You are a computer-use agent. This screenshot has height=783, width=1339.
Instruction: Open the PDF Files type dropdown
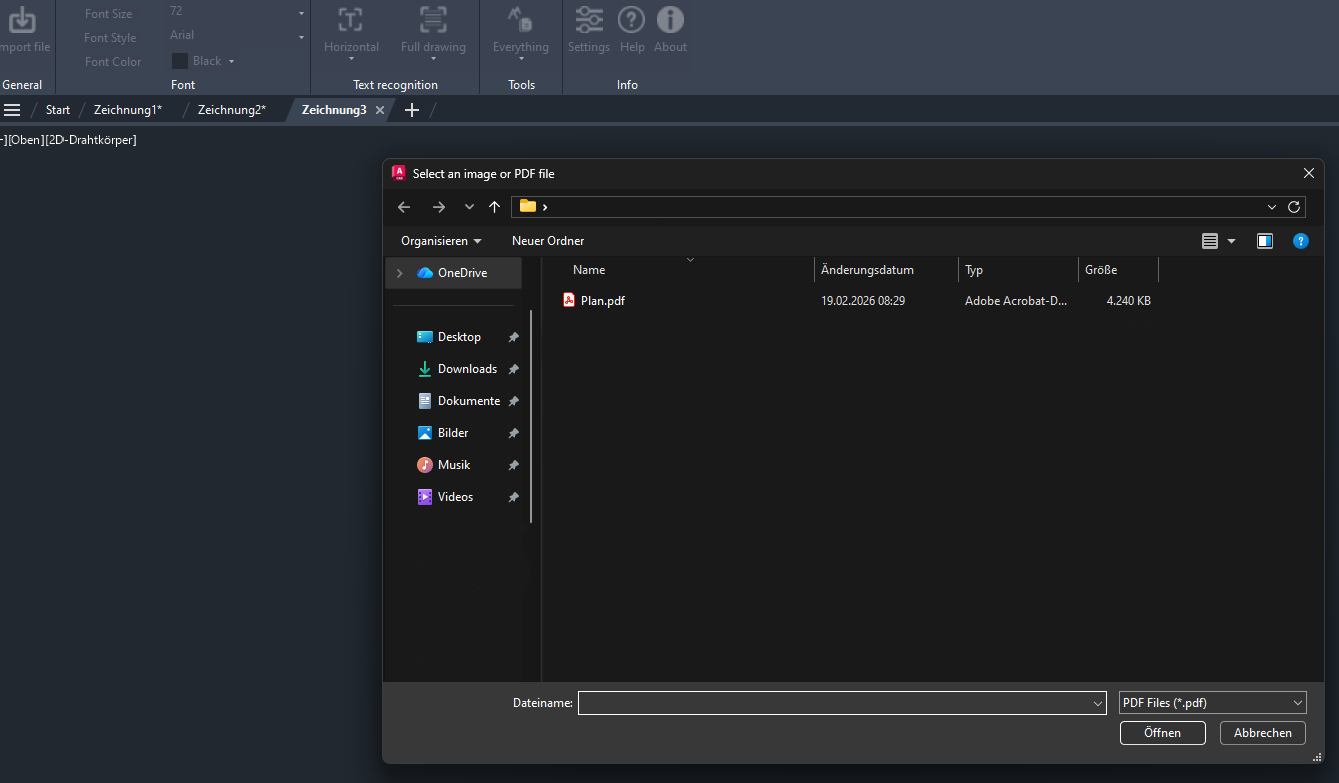[x=1212, y=703]
